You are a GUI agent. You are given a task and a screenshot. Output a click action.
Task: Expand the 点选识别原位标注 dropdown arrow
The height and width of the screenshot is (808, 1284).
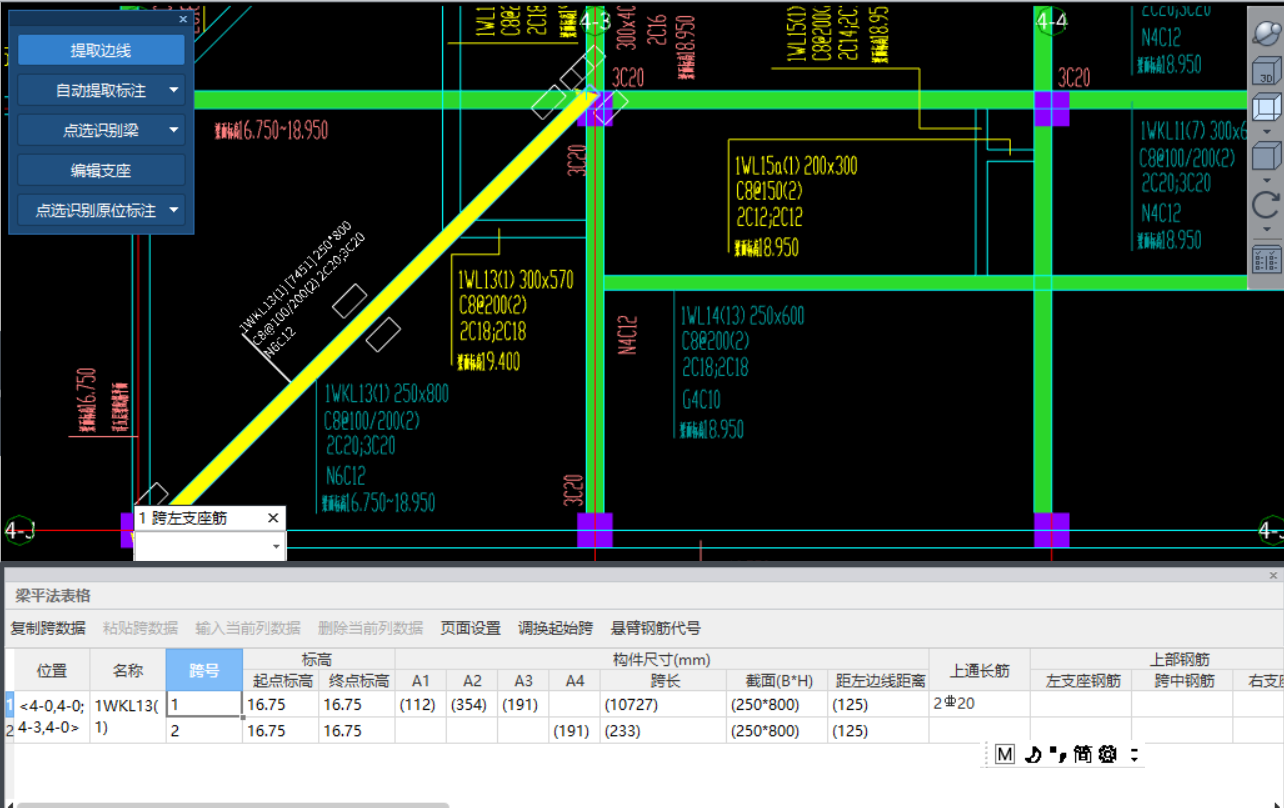coord(174,210)
